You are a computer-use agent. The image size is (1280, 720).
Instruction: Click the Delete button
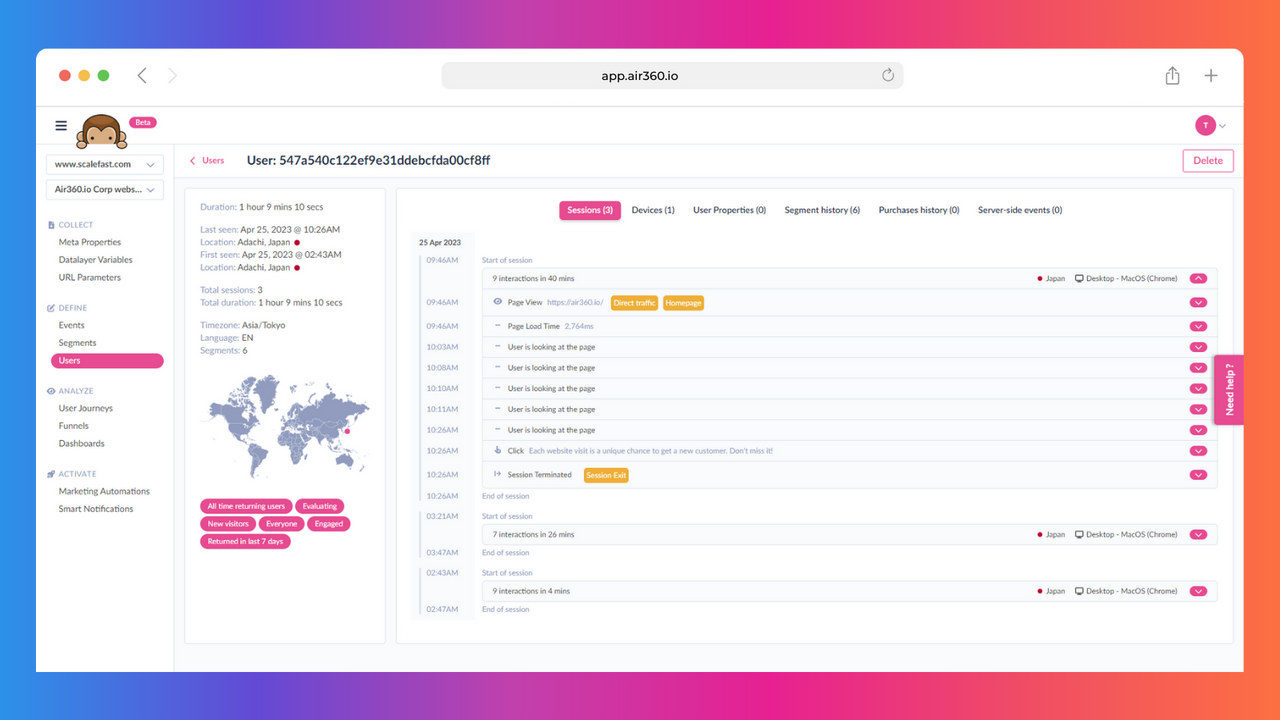tap(1208, 160)
